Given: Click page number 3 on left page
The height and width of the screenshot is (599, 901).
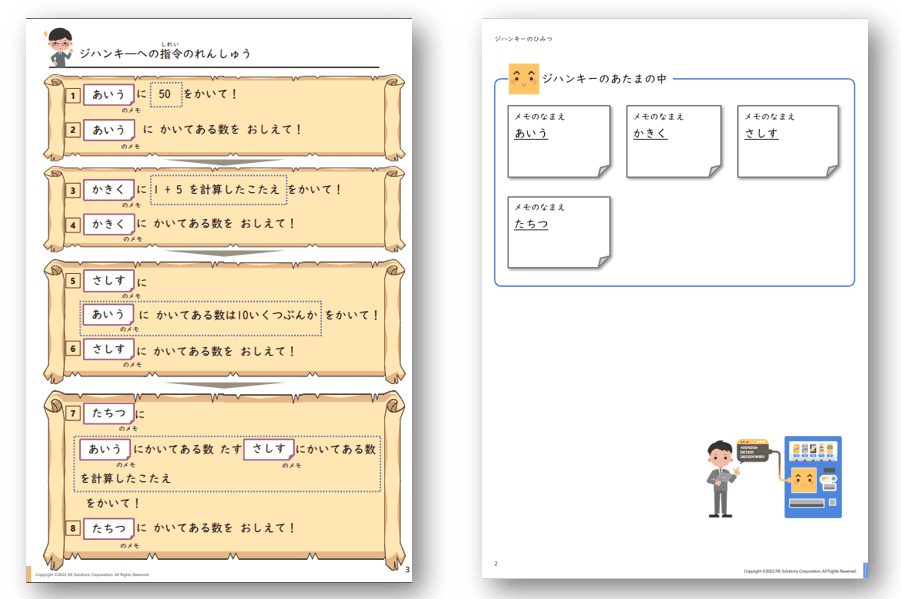Looking at the screenshot, I should [x=407, y=570].
